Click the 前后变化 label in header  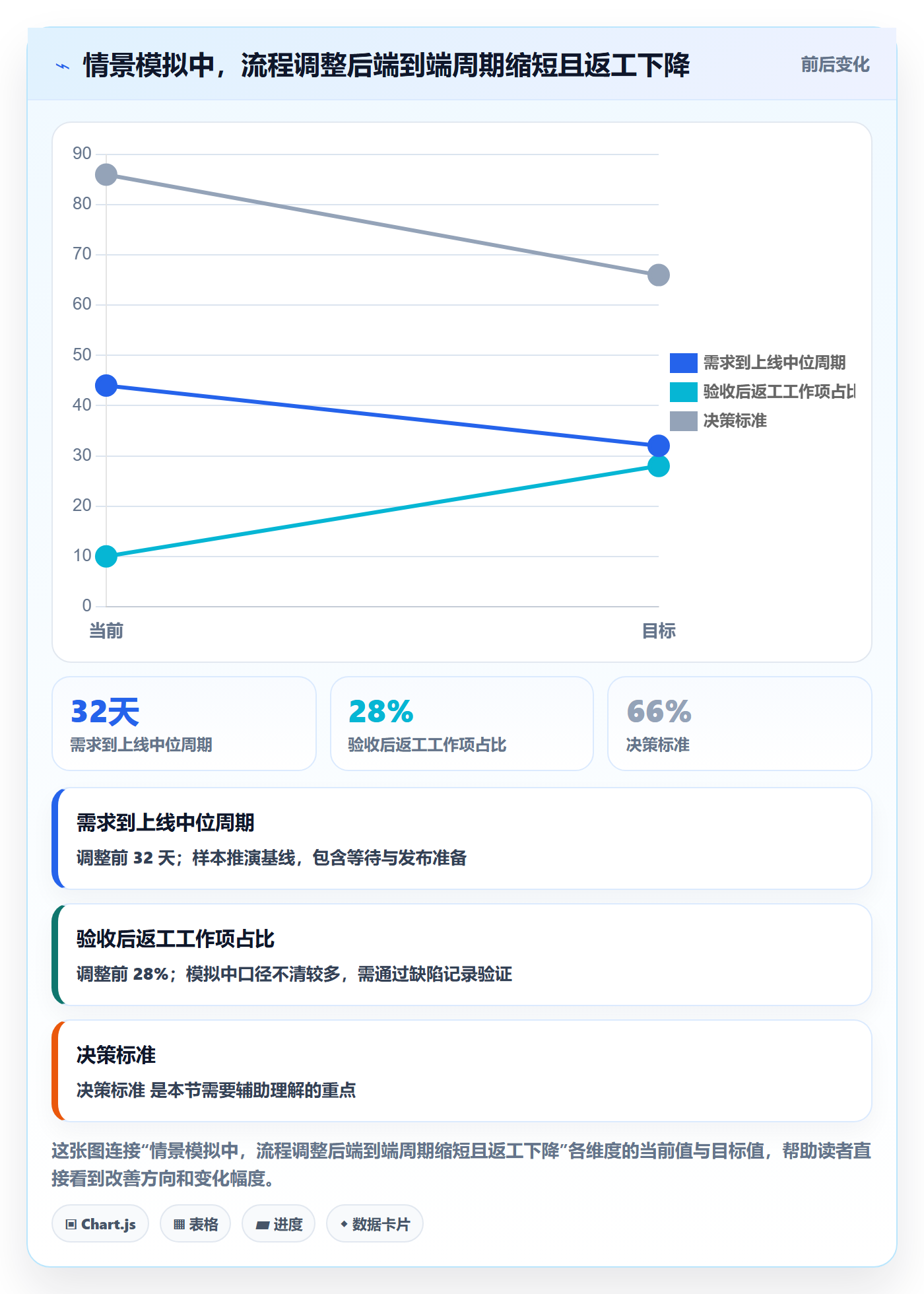tap(835, 65)
